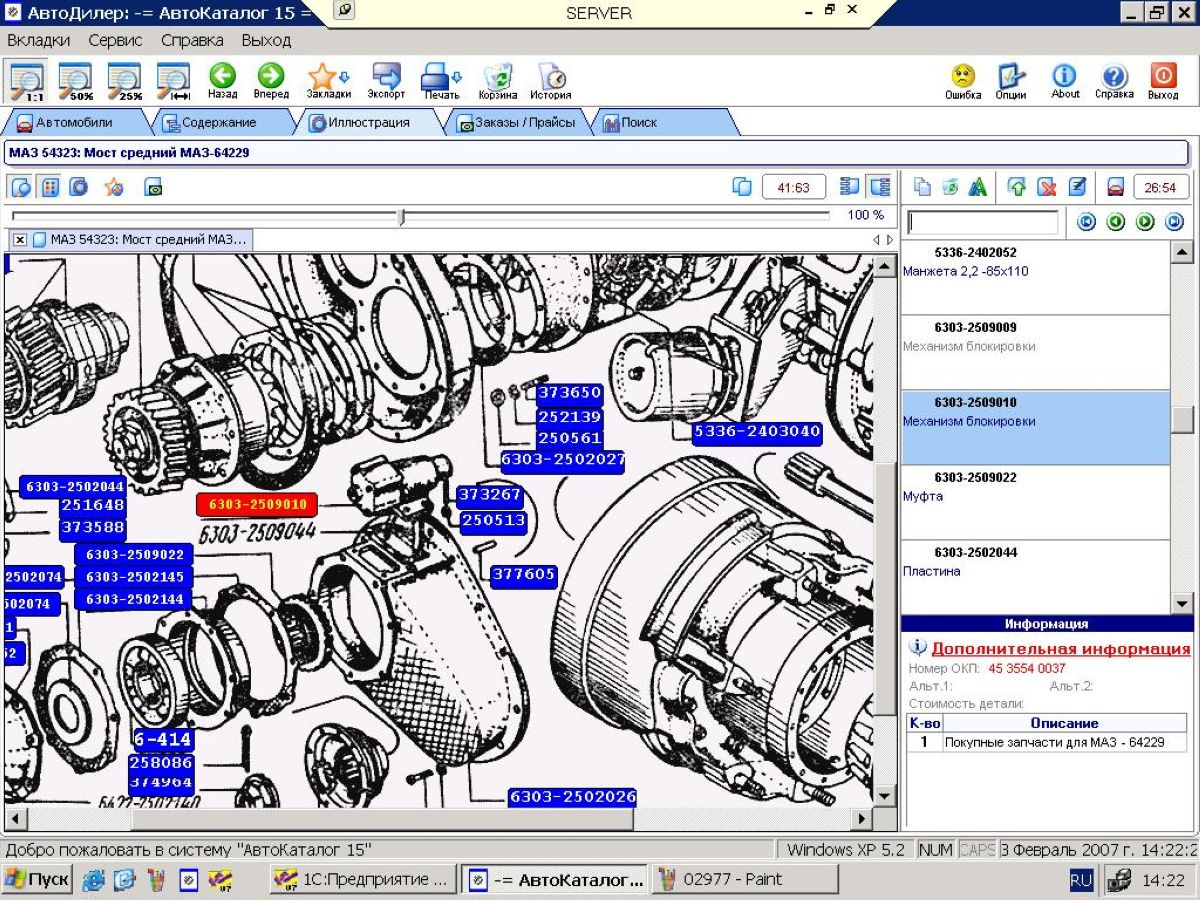Click the Экспорт export icon
Viewport: 1200px width, 900px height.
point(386,80)
